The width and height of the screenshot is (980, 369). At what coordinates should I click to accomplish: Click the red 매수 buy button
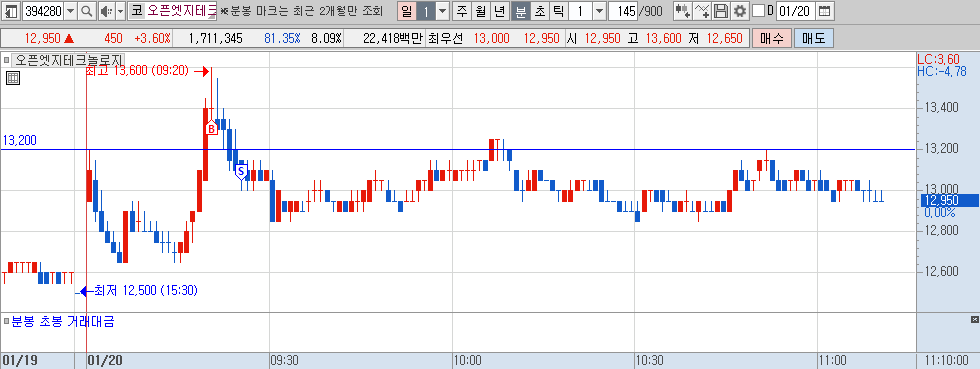pyautogui.click(x=772, y=38)
